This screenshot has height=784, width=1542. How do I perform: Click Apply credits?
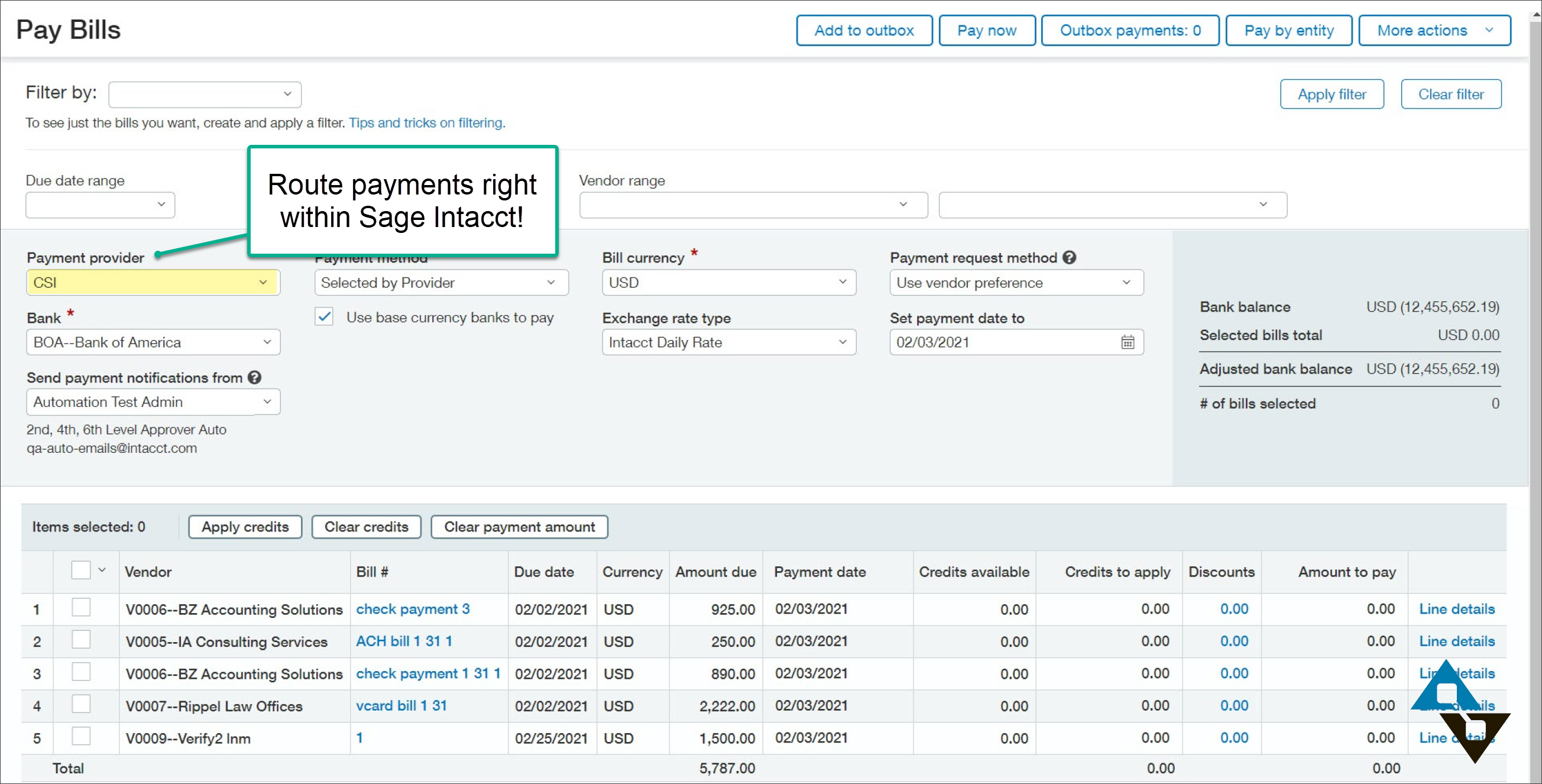click(245, 527)
